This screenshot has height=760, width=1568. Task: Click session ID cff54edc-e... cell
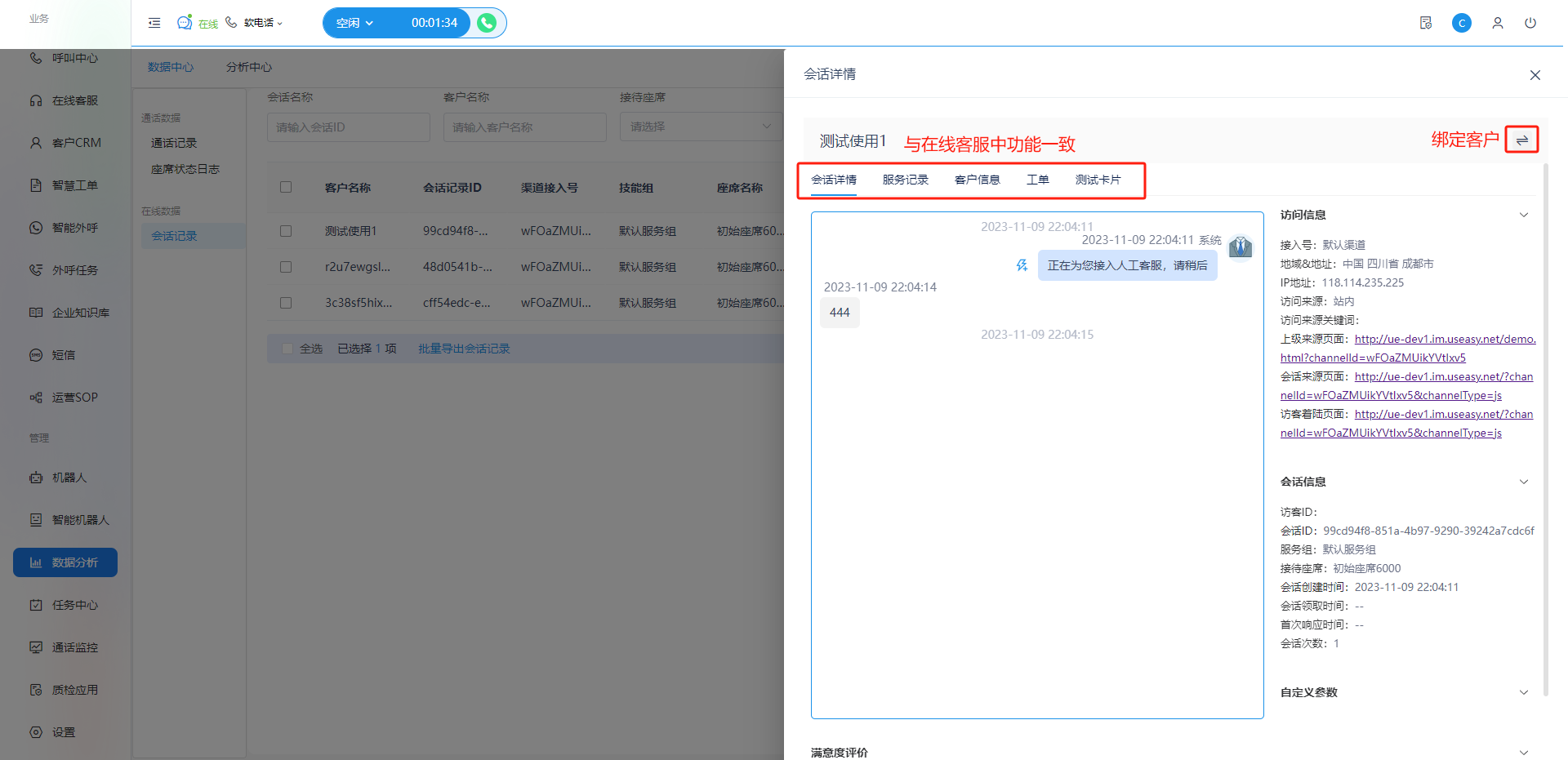tap(457, 303)
